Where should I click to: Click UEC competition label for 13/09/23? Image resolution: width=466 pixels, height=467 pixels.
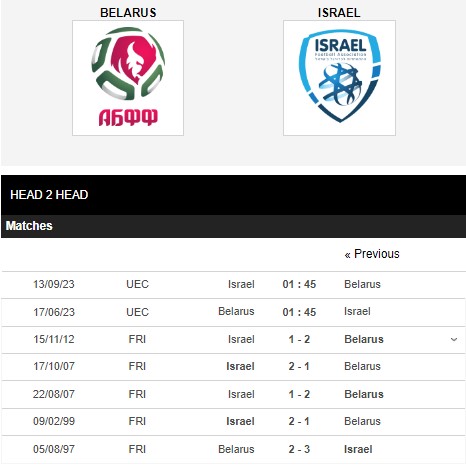pyautogui.click(x=137, y=284)
